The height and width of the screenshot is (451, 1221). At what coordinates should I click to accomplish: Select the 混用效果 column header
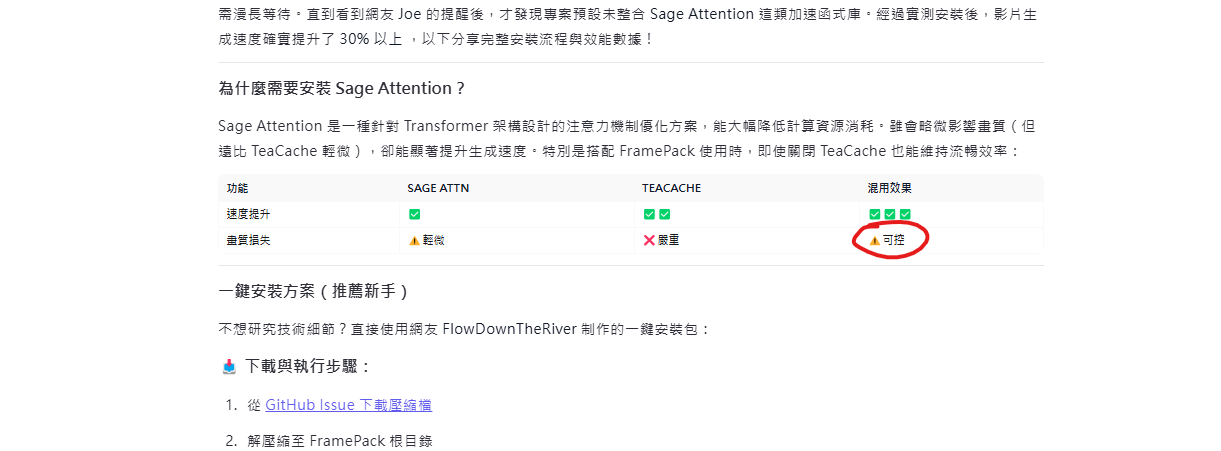coord(890,188)
